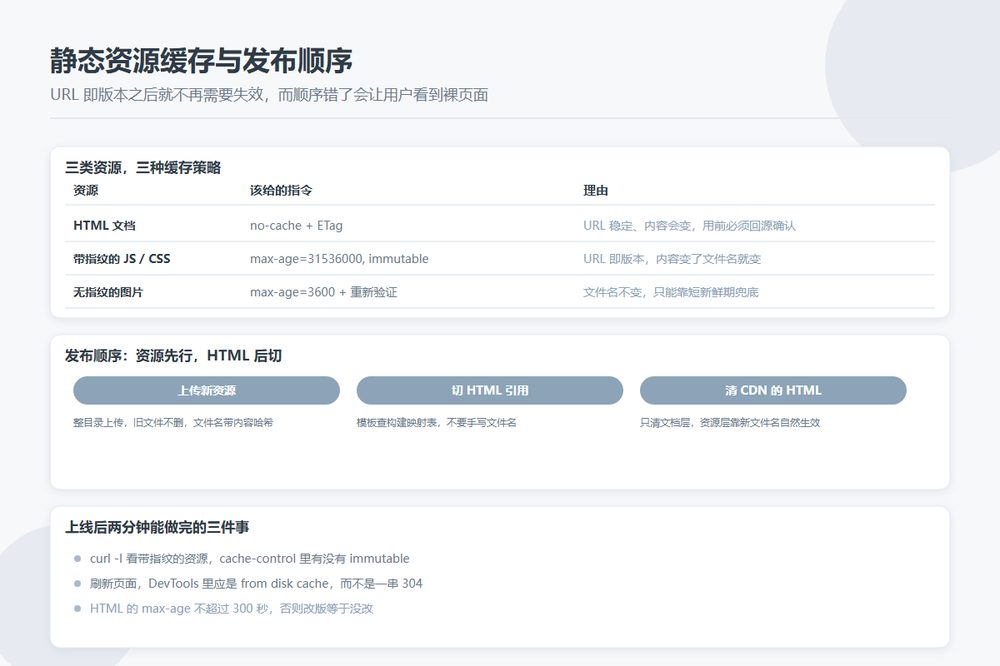The image size is (1000, 666).
Task: Click the bullet about from disk cache
Action: coord(256,583)
